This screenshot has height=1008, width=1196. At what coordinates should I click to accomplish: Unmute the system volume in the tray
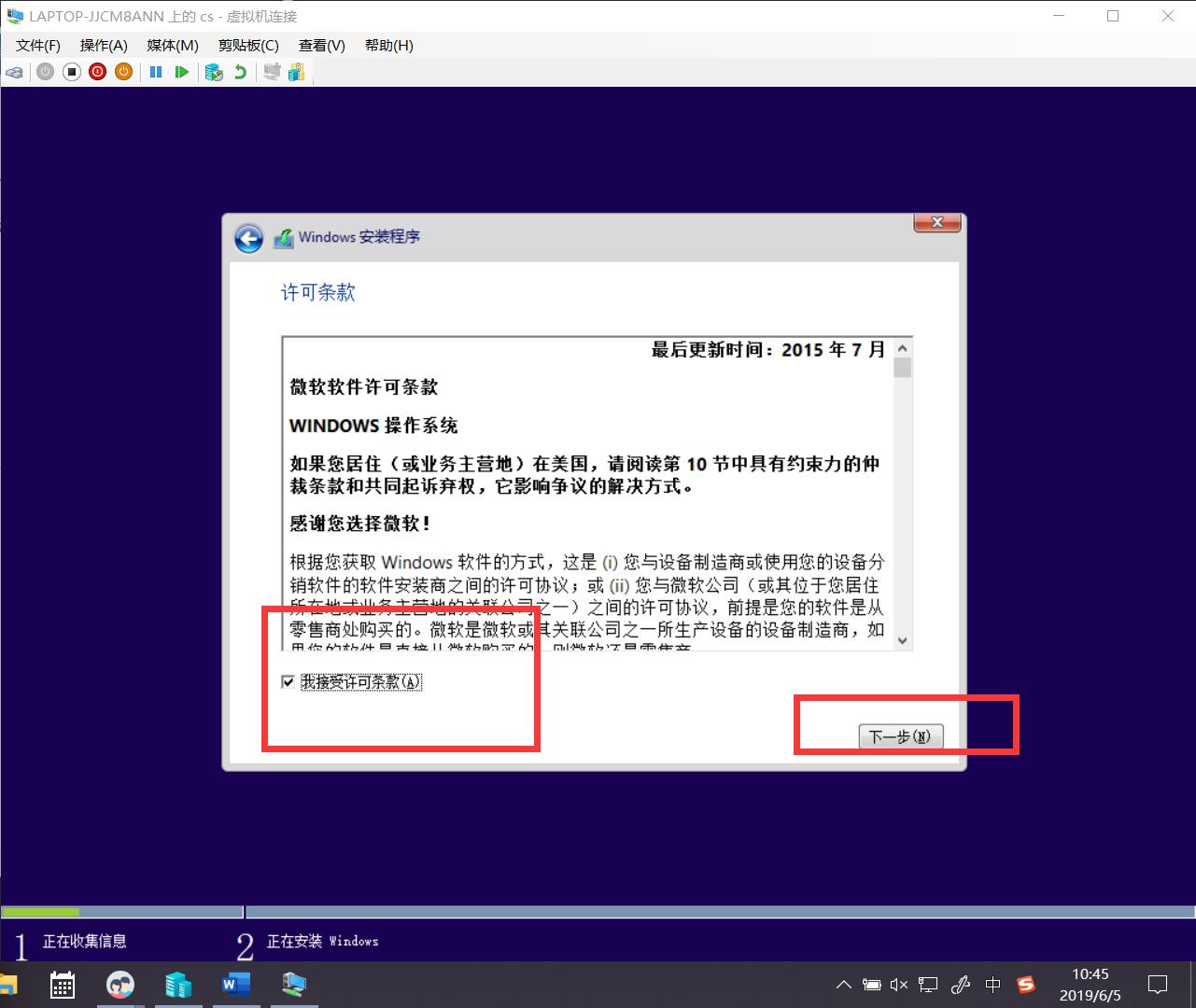[897, 985]
